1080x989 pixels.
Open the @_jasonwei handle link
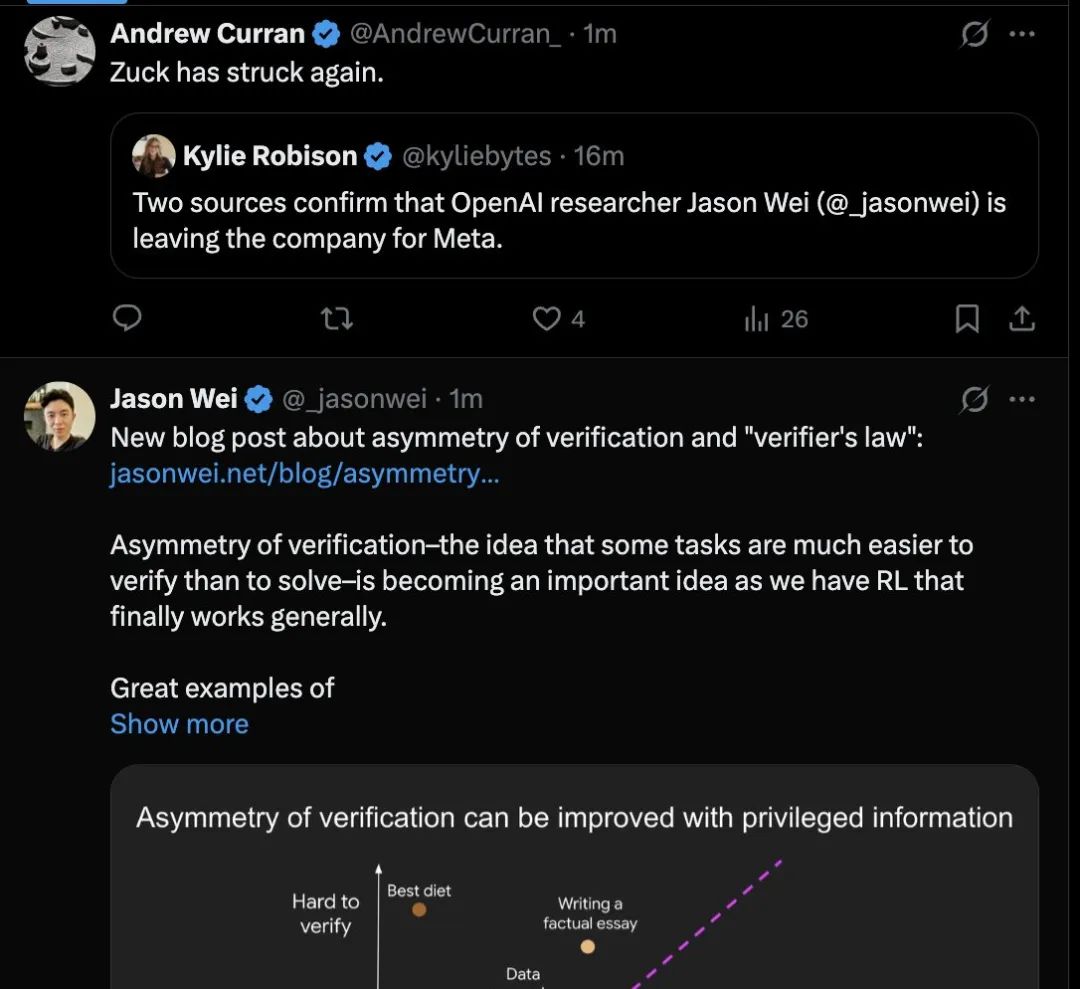[x=354, y=399]
